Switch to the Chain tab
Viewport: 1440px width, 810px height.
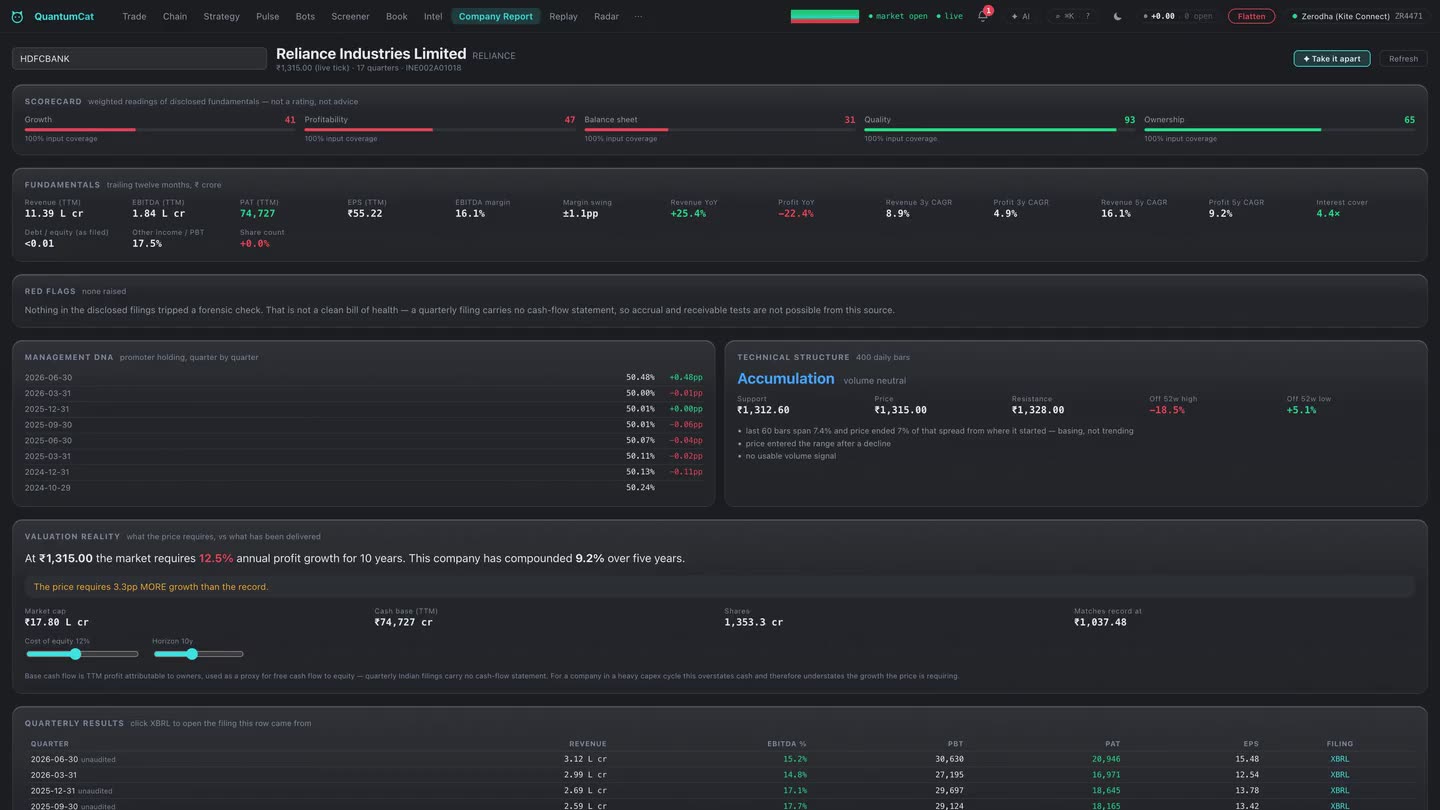click(x=175, y=16)
